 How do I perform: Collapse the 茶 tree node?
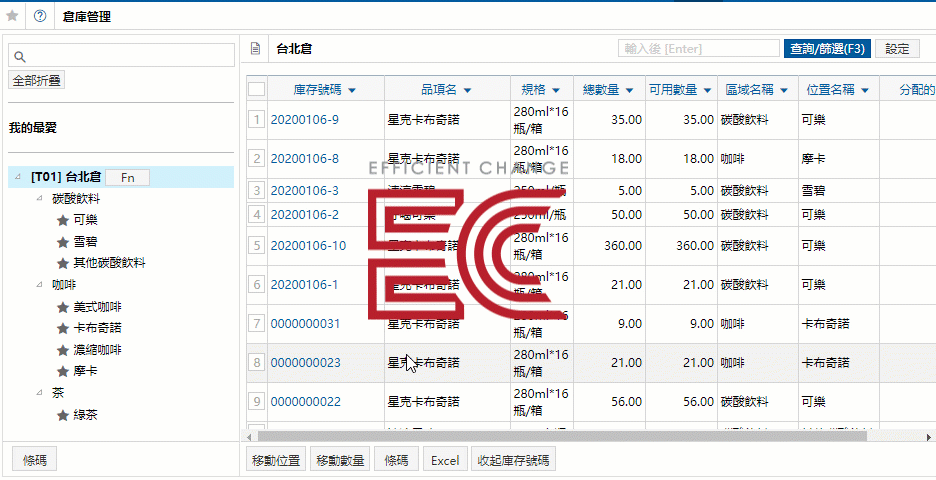click(39, 393)
